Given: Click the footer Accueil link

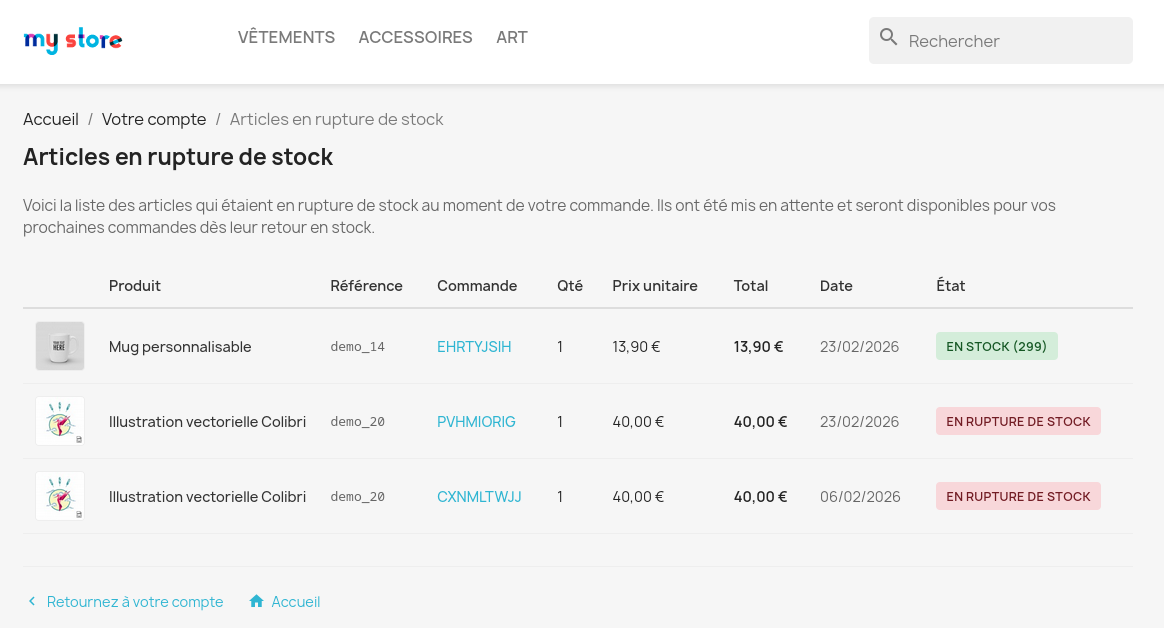Looking at the screenshot, I should tap(295, 602).
